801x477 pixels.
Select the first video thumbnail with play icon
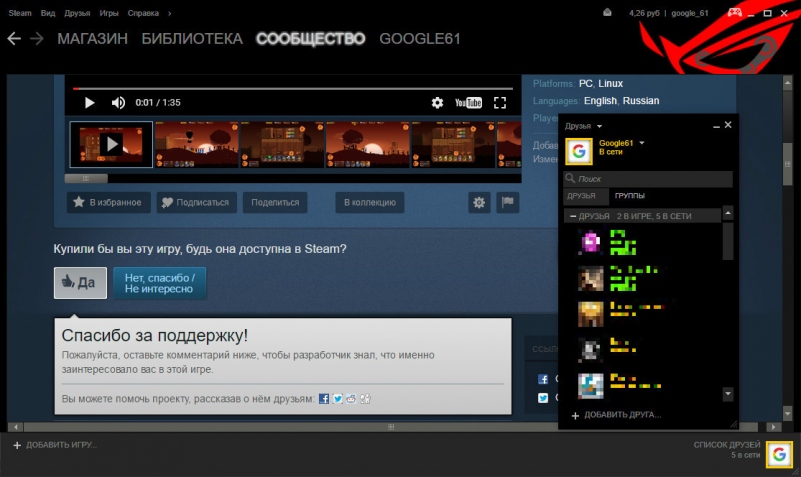(111, 145)
